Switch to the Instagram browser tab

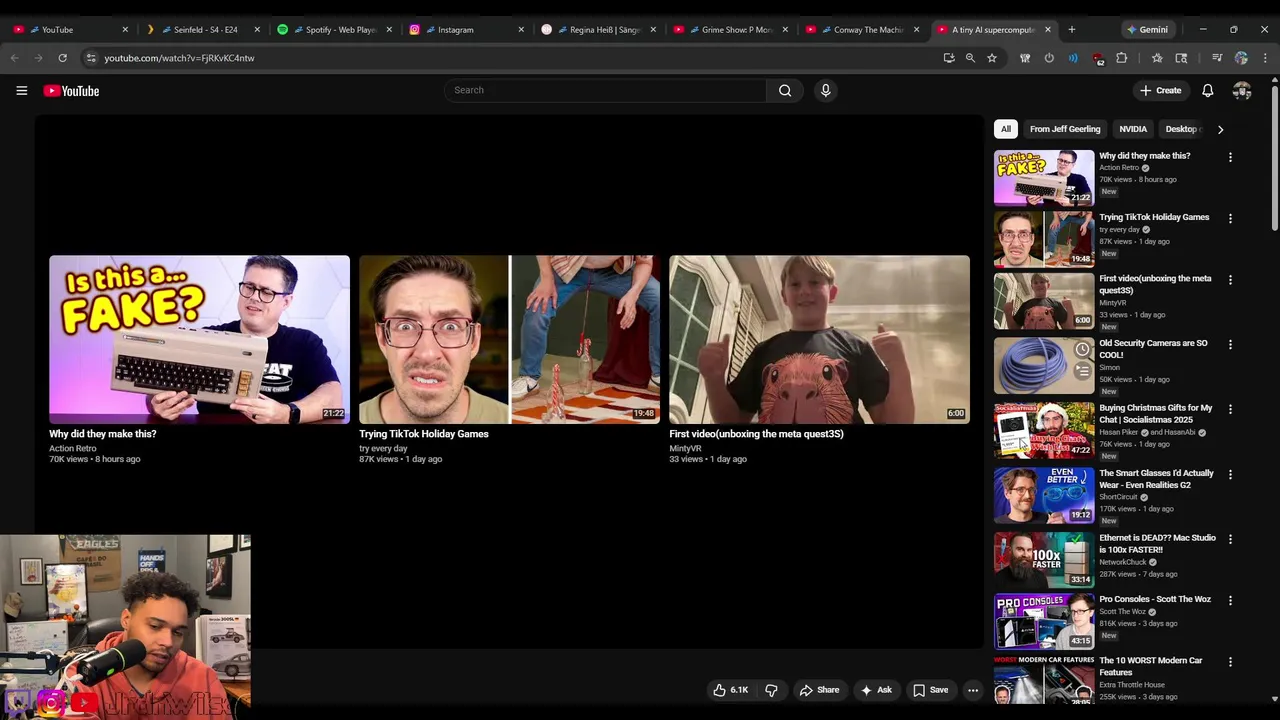(x=466, y=30)
